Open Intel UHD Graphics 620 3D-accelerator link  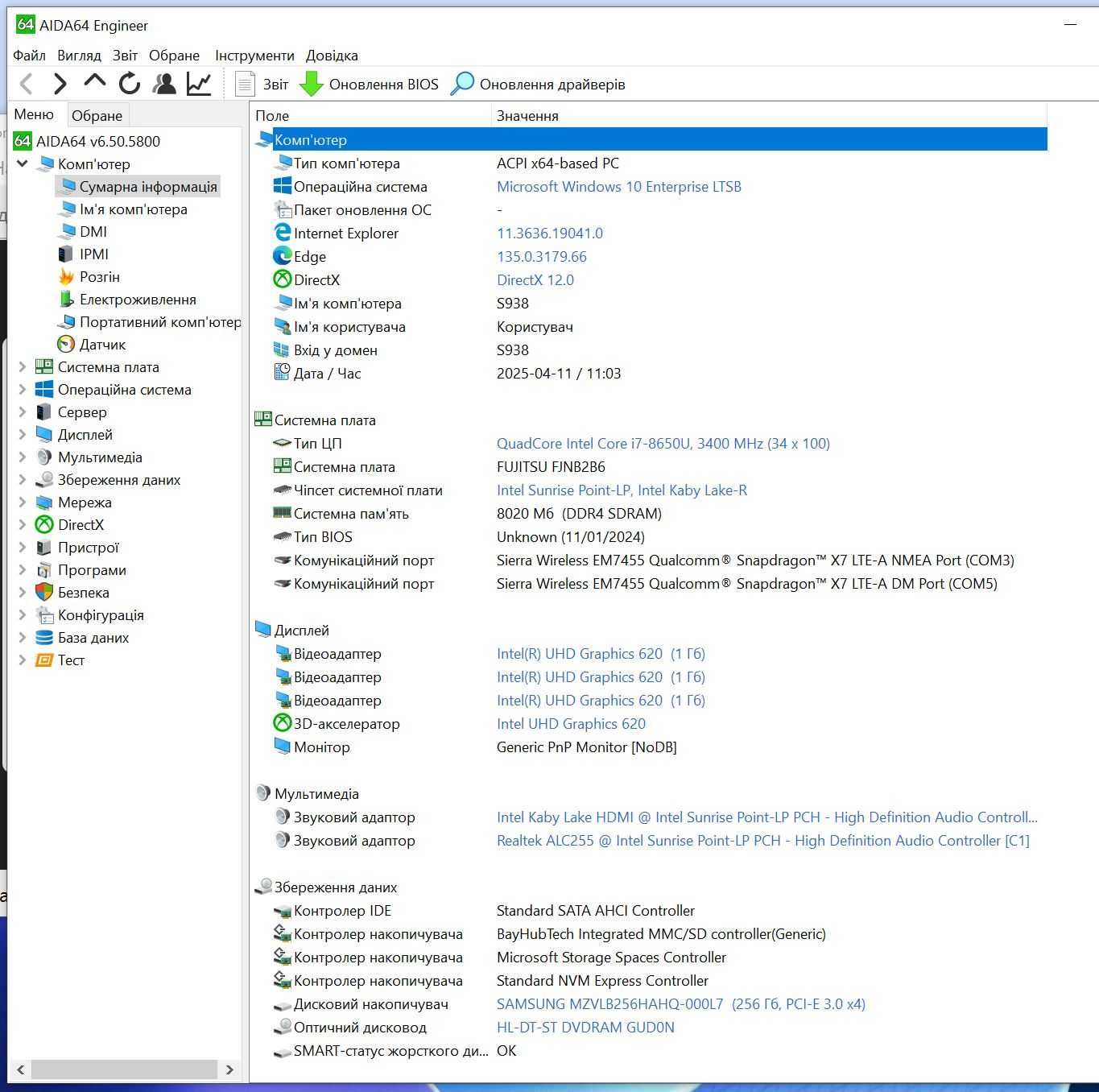pyautogui.click(x=571, y=723)
